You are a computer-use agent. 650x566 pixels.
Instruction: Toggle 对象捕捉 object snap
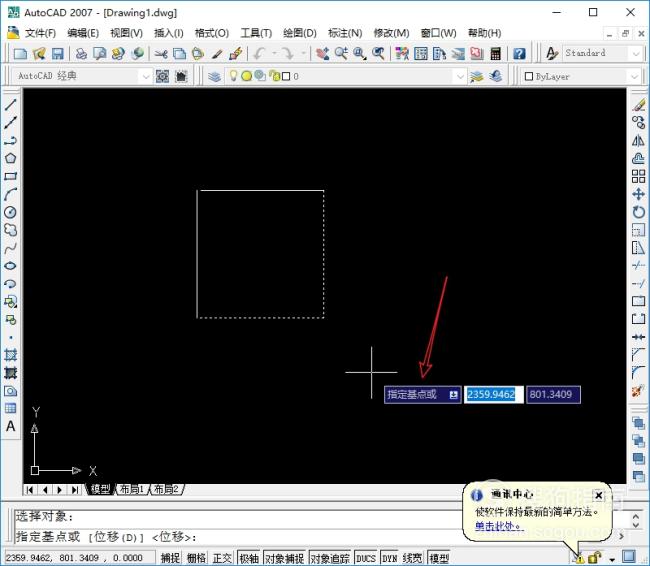[x=284, y=558]
